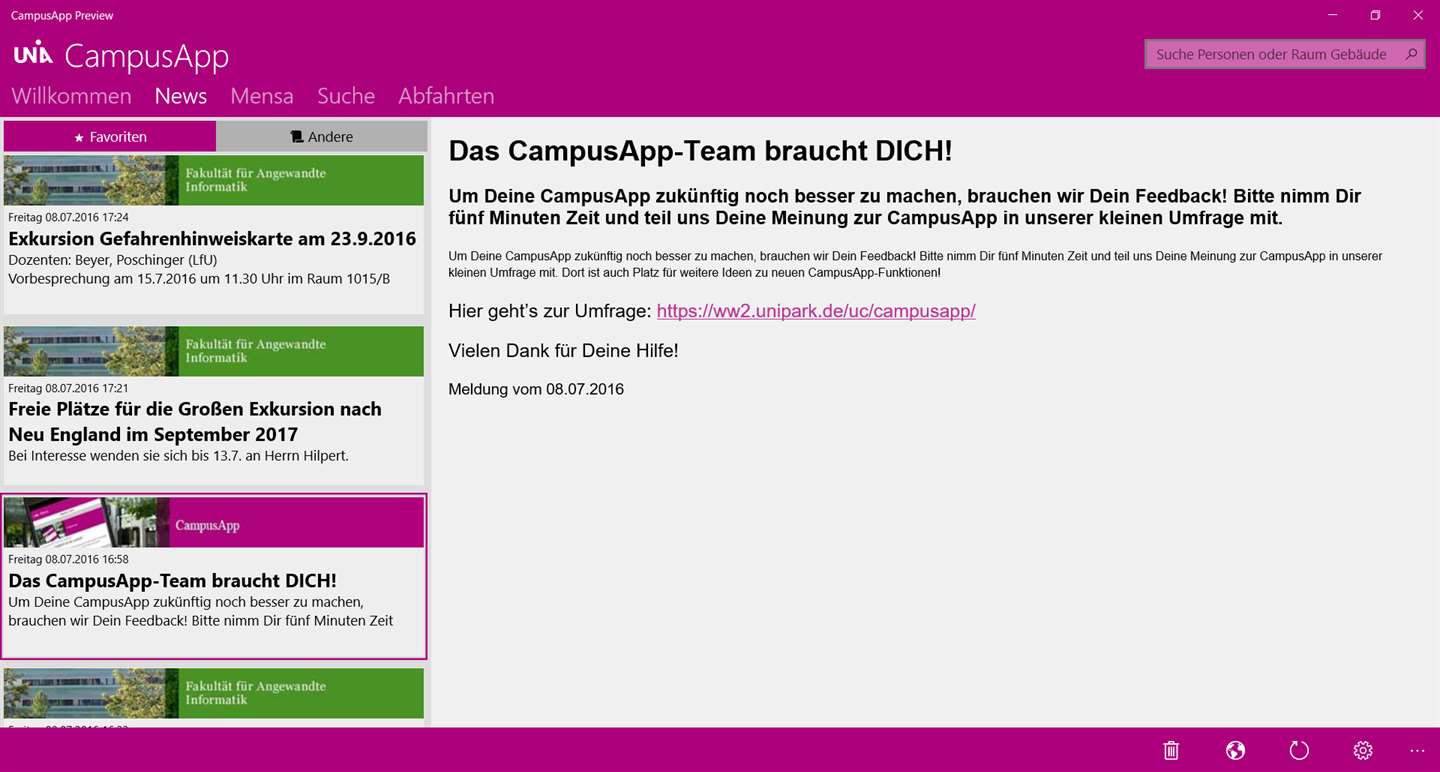Click Fakultät banner above Exkursion Gefahrenhinweiskarte
The image size is (1440, 772).
(214, 180)
